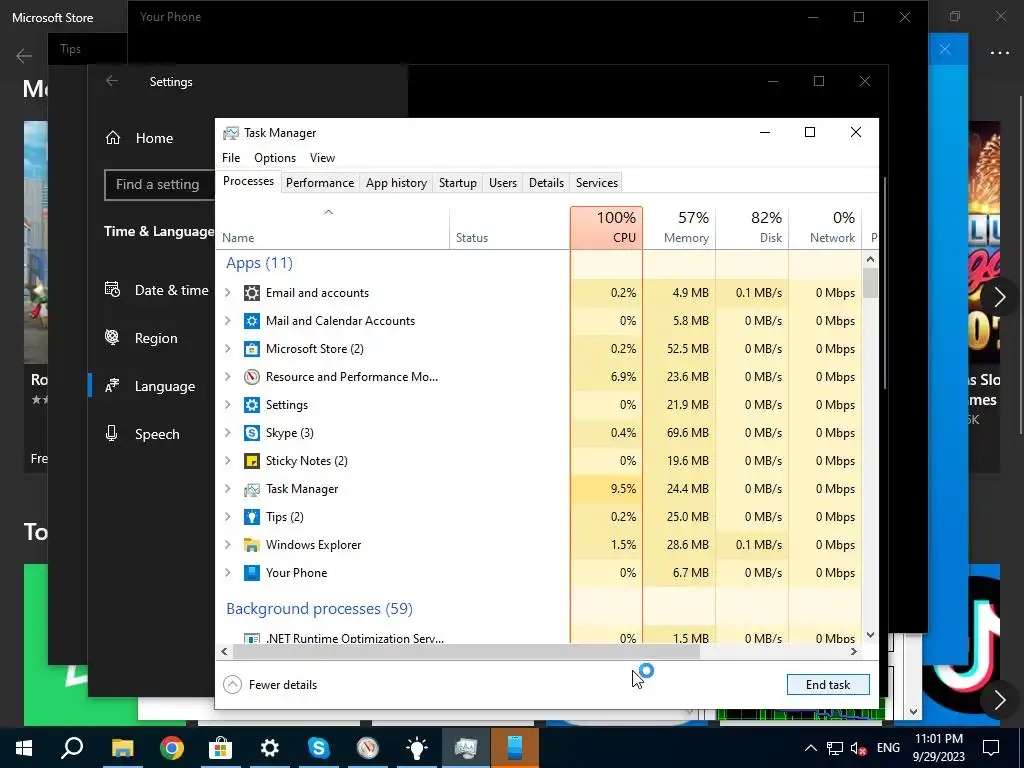Viewport: 1024px width, 768px height.
Task: Click Settings Home icon in sidebar
Action: coord(113,138)
